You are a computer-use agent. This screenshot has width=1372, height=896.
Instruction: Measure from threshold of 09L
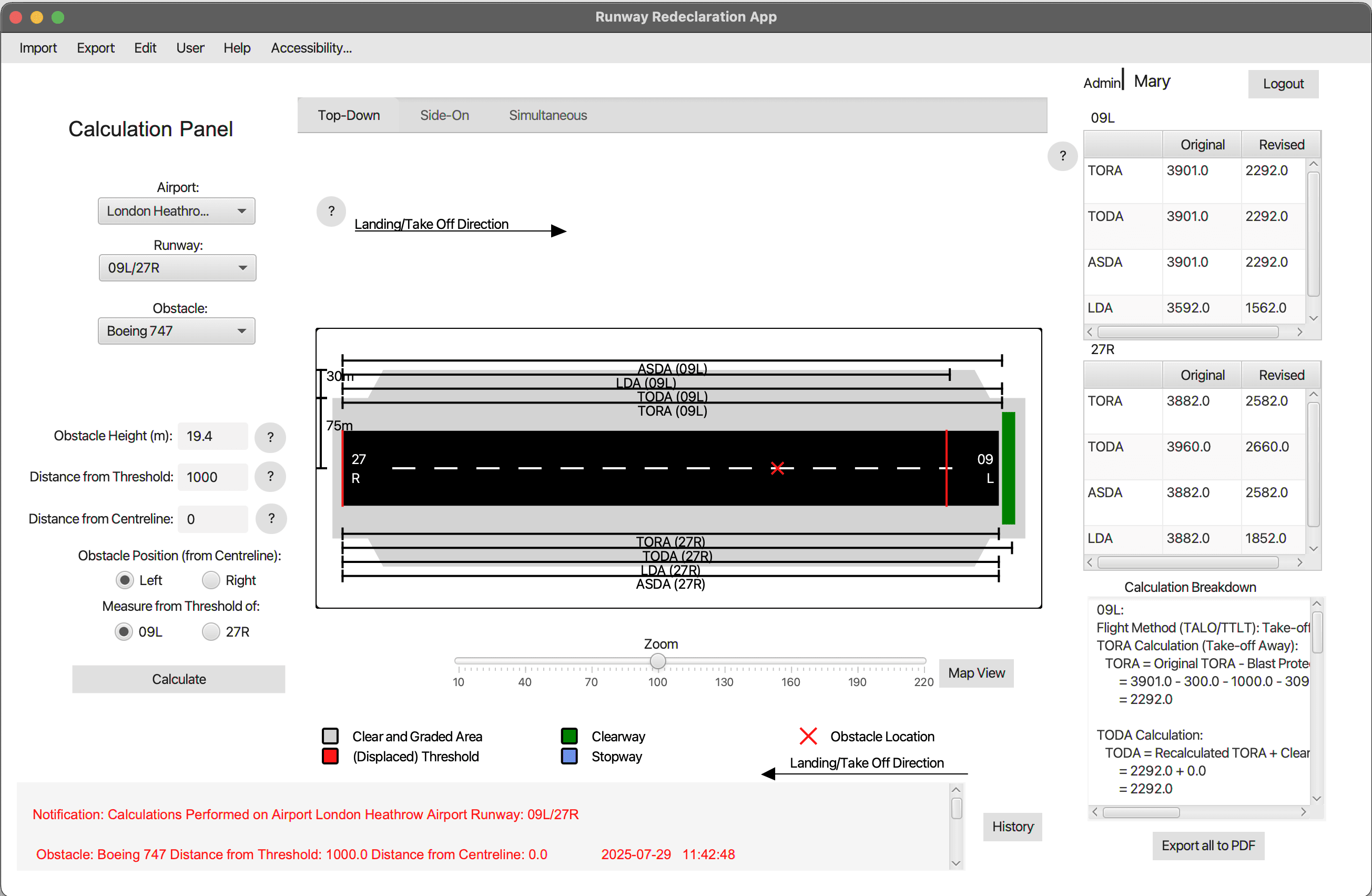point(124,631)
